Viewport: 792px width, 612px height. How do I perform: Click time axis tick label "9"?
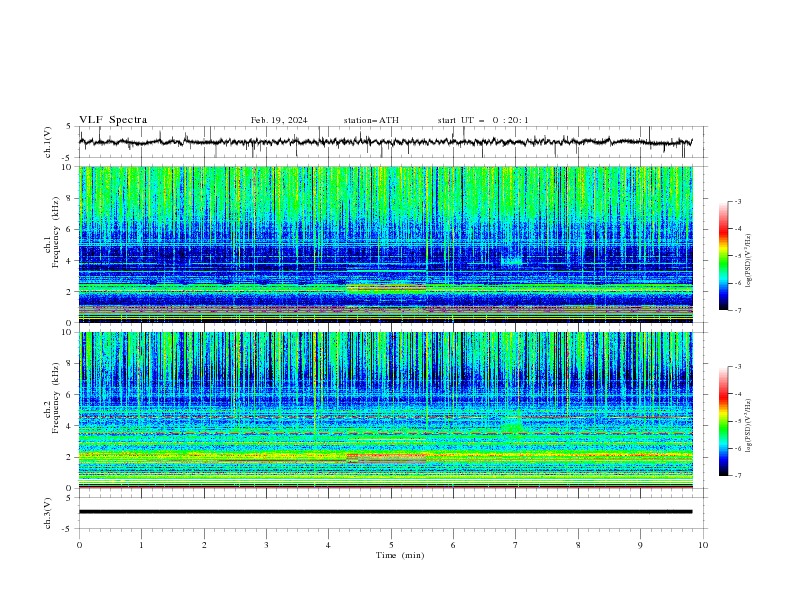[640, 545]
